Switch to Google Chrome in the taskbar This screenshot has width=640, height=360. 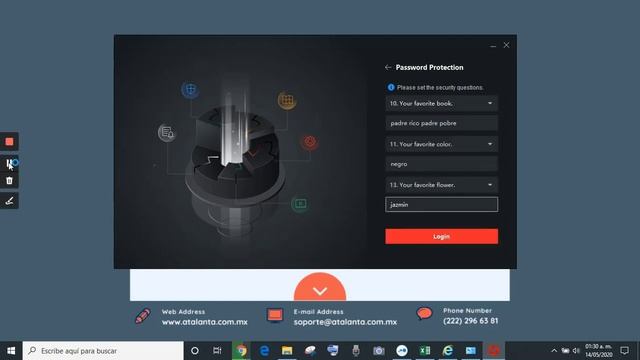[241, 351]
